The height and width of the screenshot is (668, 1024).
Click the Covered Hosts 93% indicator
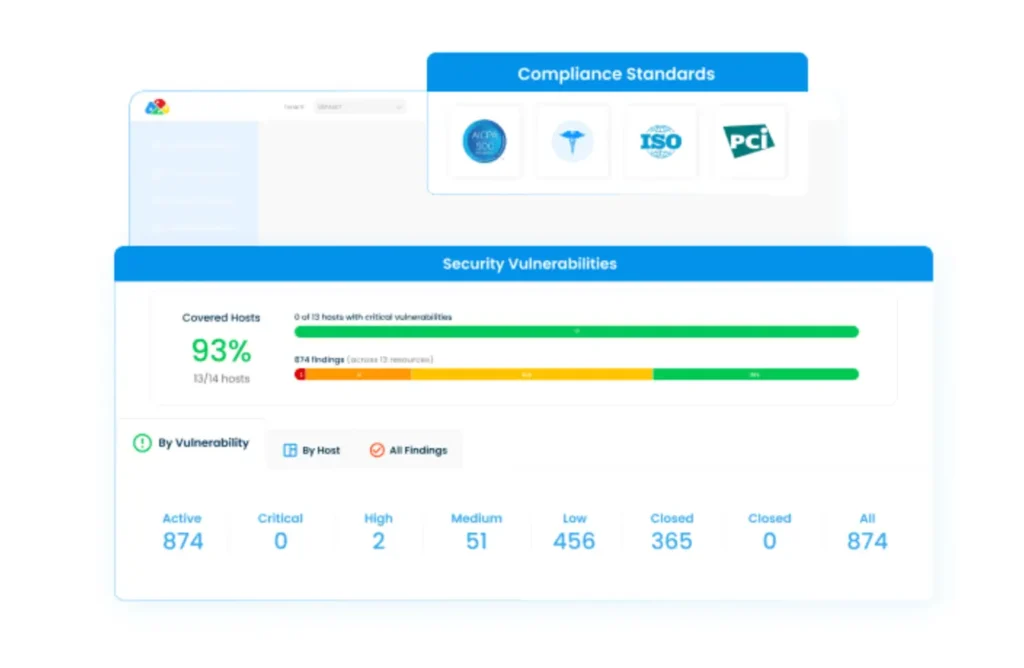(221, 351)
